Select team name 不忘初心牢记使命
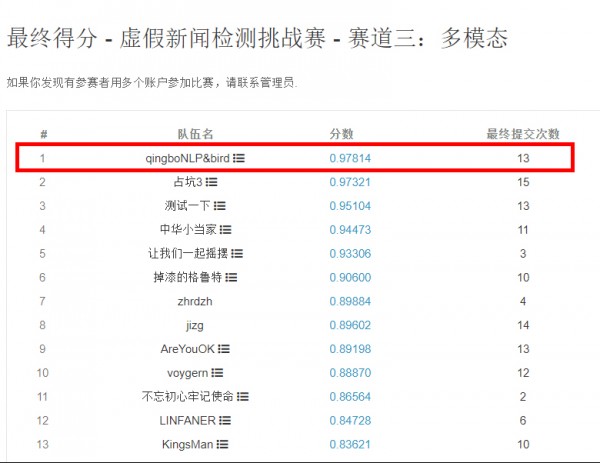Screen dimensions: 600x463 188,397
